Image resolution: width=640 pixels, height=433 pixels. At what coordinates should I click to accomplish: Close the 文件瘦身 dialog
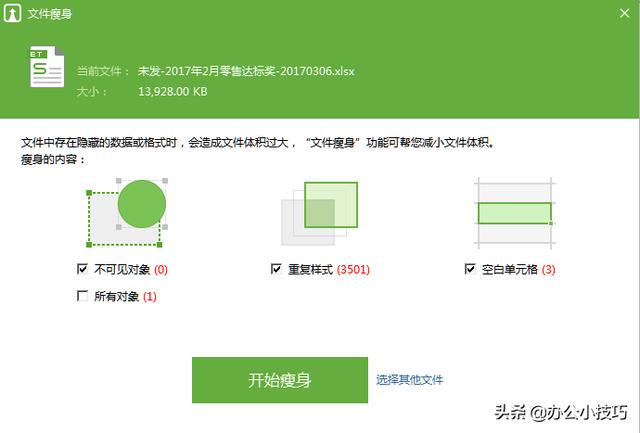(x=624, y=13)
